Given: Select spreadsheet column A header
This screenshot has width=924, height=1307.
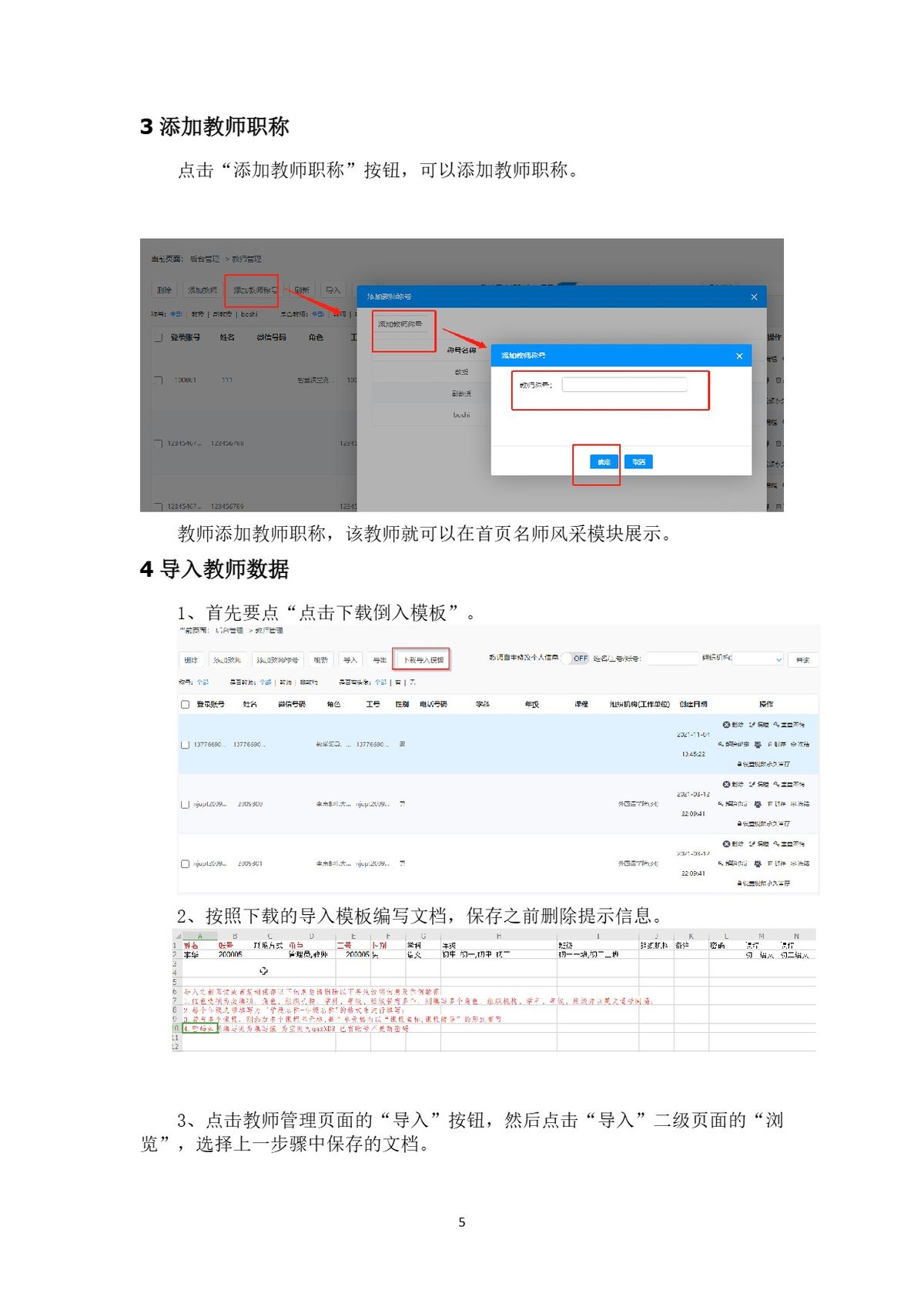Looking at the screenshot, I should [x=199, y=937].
